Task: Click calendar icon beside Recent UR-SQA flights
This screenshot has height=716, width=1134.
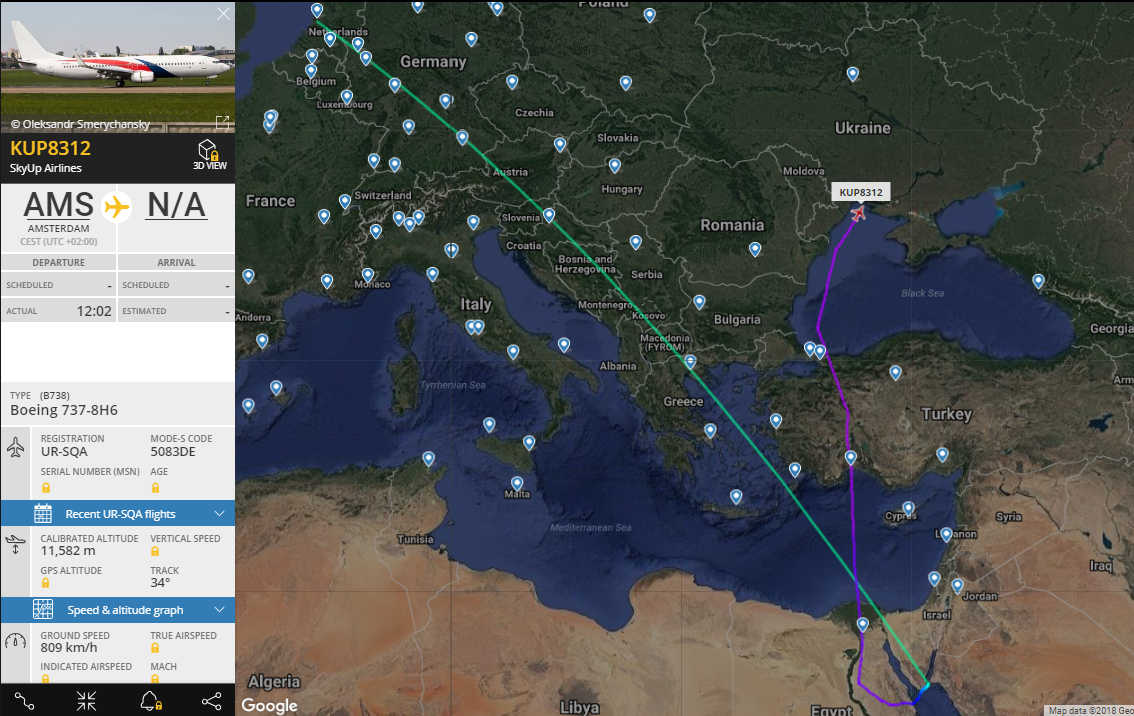Action: tap(43, 514)
